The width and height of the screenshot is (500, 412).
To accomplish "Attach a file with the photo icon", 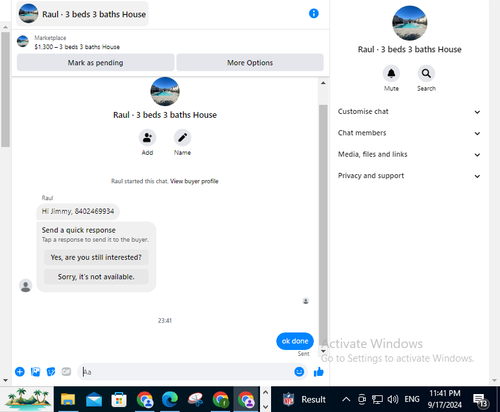I will pos(35,372).
